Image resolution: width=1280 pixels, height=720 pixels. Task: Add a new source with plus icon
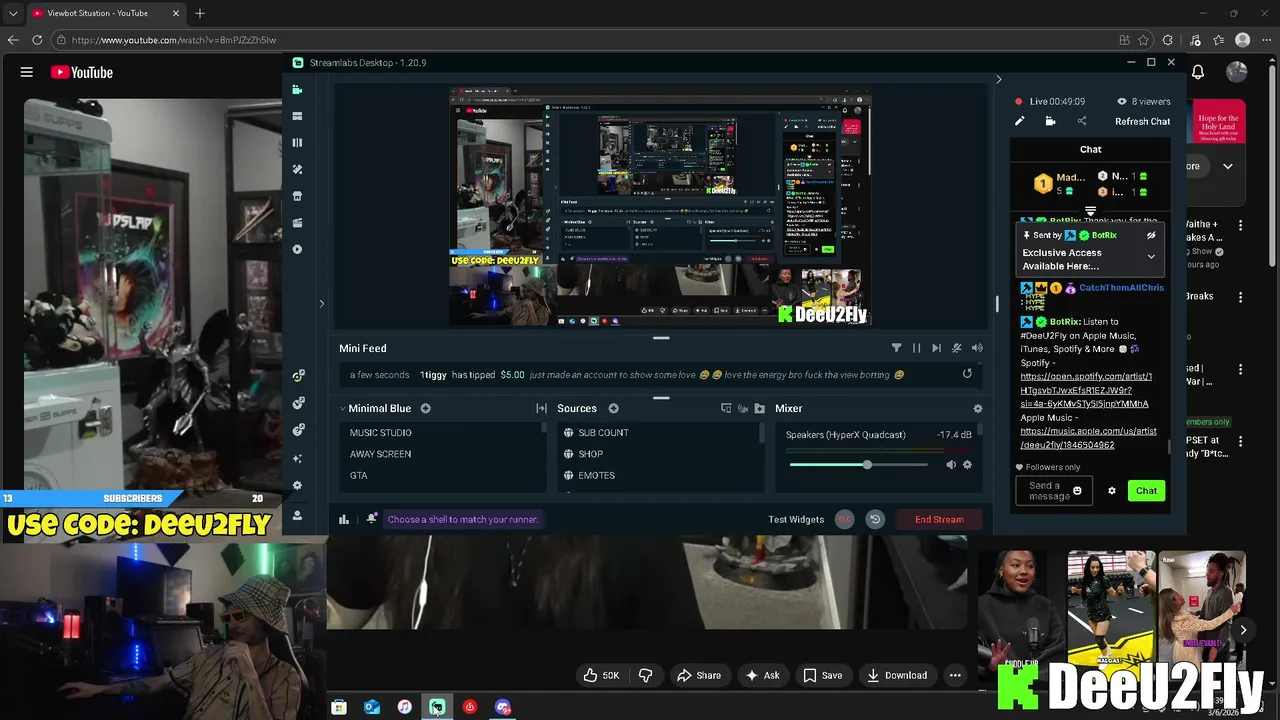(613, 408)
